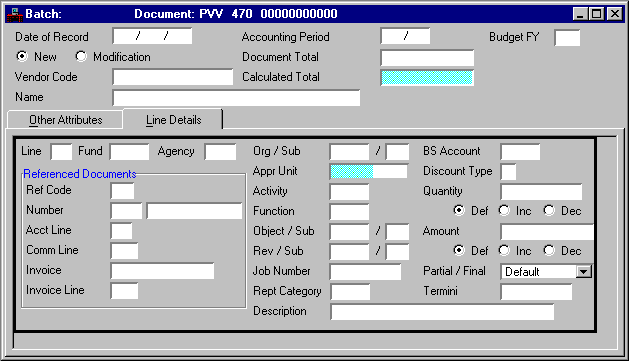The height and width of the screenshot is (361, 629).
Task: Click the Rev Sub field after slash
Action: (398, 252)
